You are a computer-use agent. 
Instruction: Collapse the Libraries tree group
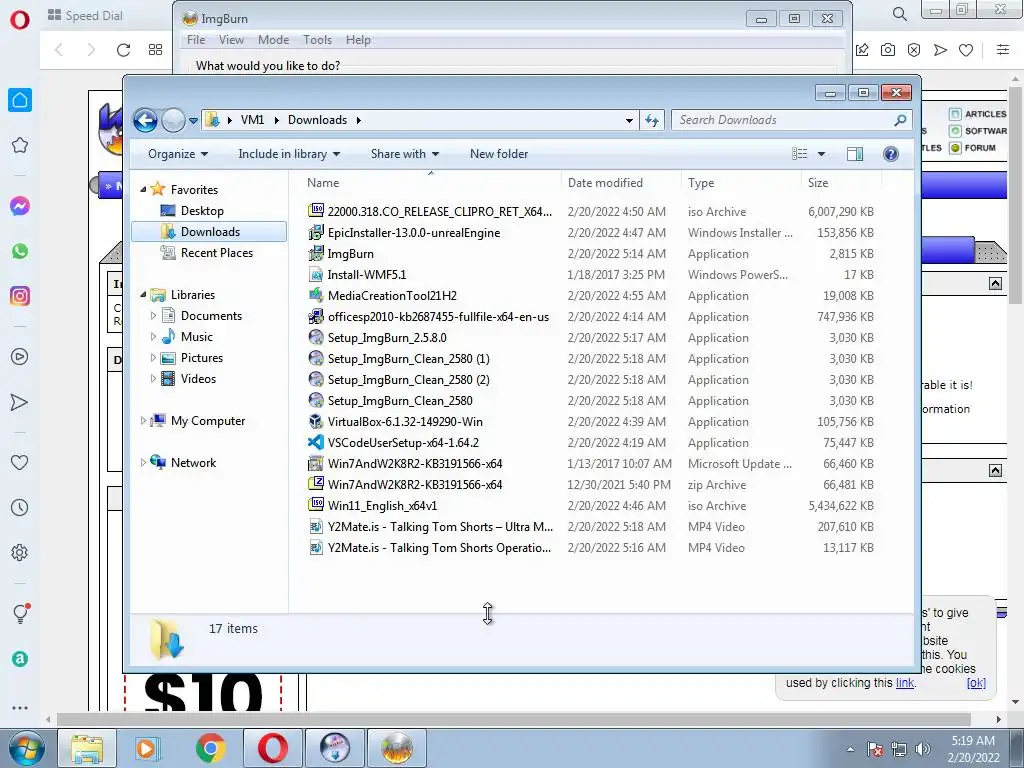143,295
